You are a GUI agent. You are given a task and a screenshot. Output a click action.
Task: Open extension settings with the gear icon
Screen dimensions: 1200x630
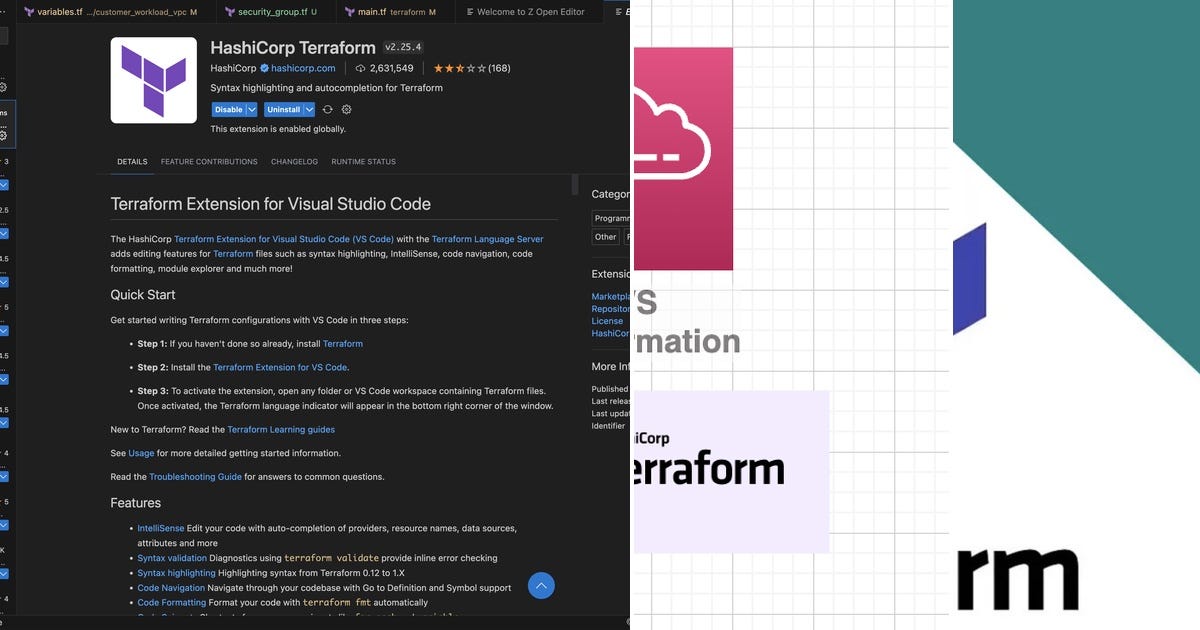(346, 109)
